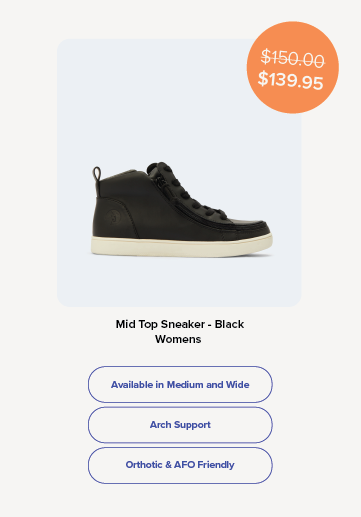Image resolution: width=361 pixels, height=517 pixels.
Task: Click the word Wide in the width tag
Action: pos(238,385)
